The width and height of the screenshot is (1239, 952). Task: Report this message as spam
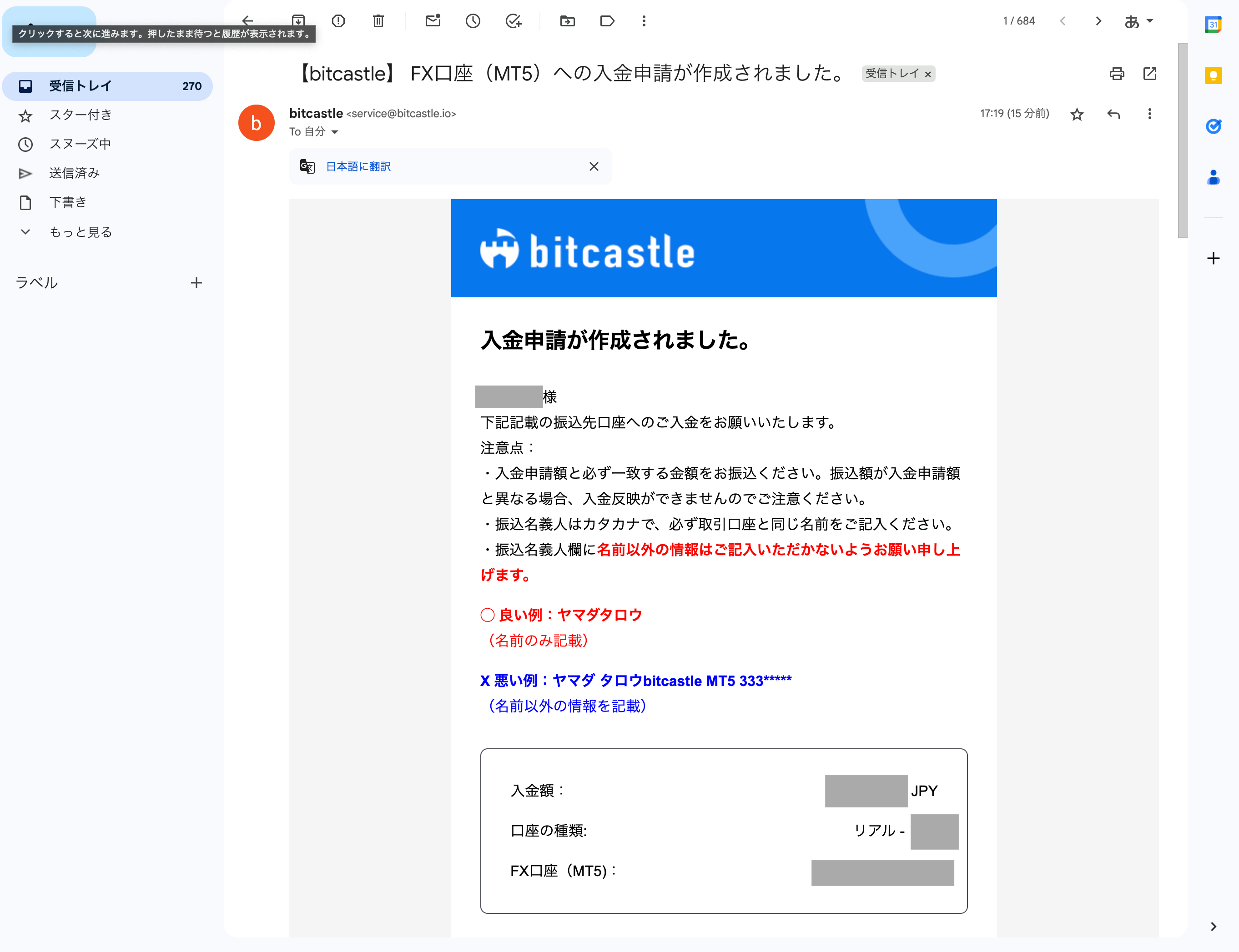pyautogui.click(x=338, y=21)
